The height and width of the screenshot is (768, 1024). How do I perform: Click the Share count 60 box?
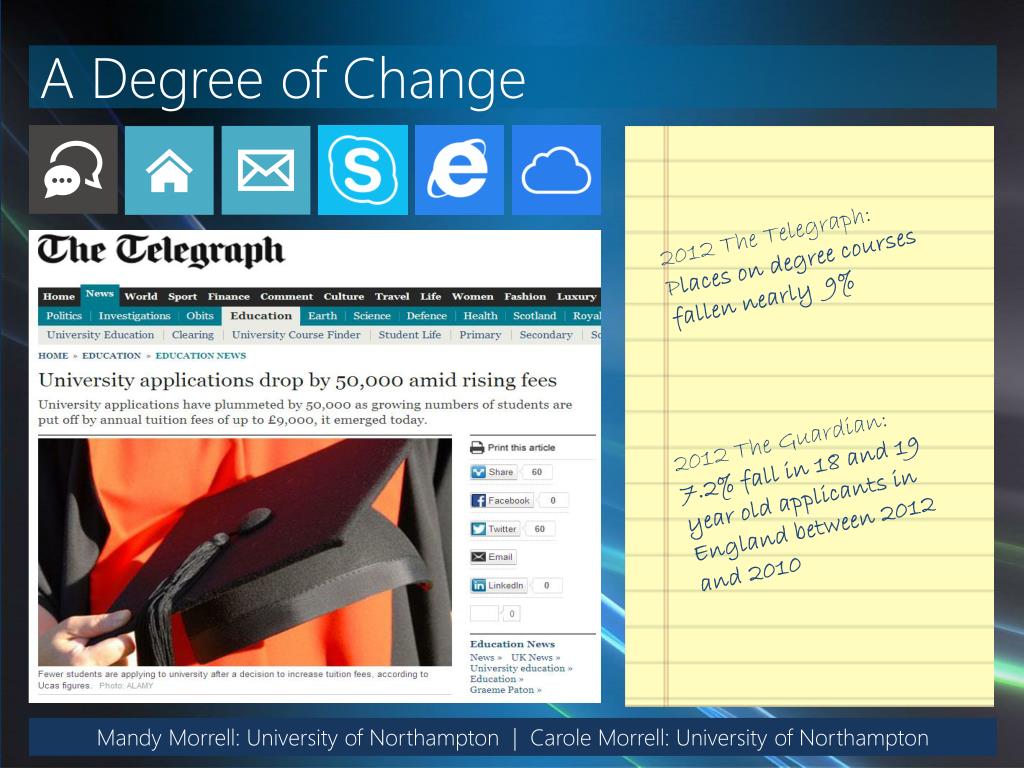pos(537,472)
